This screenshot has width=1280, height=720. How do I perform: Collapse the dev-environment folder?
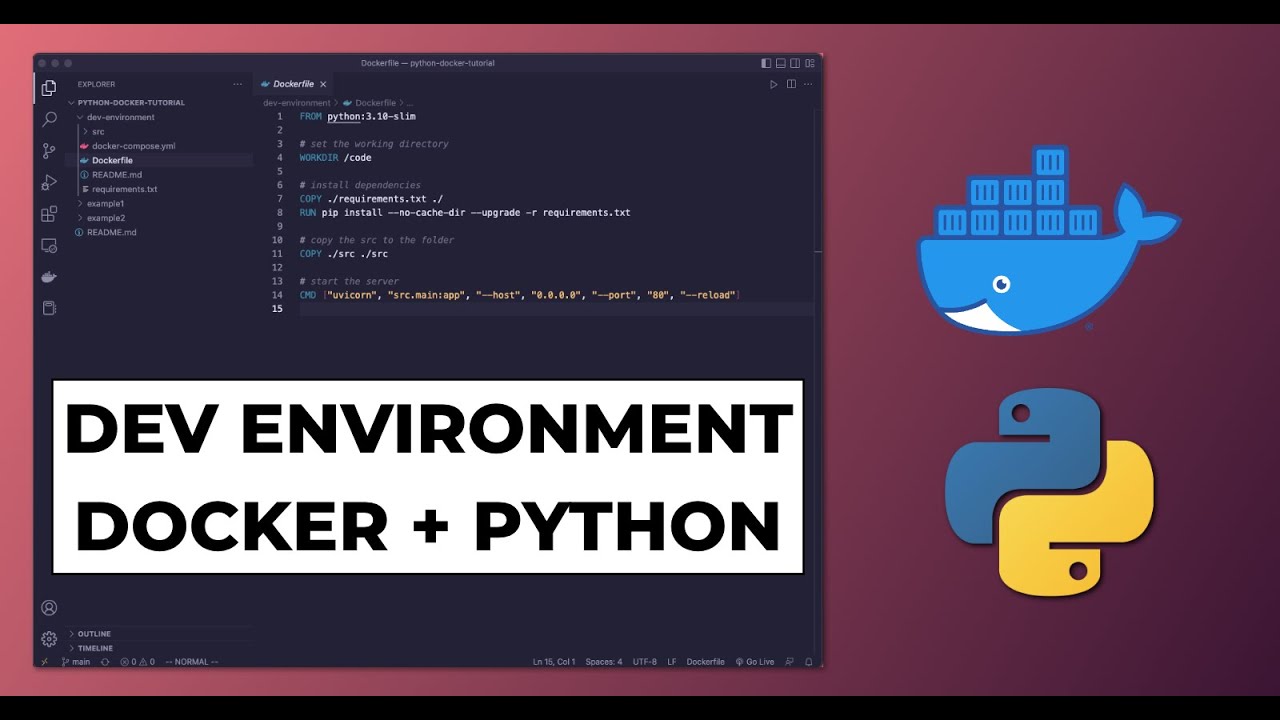120,117
